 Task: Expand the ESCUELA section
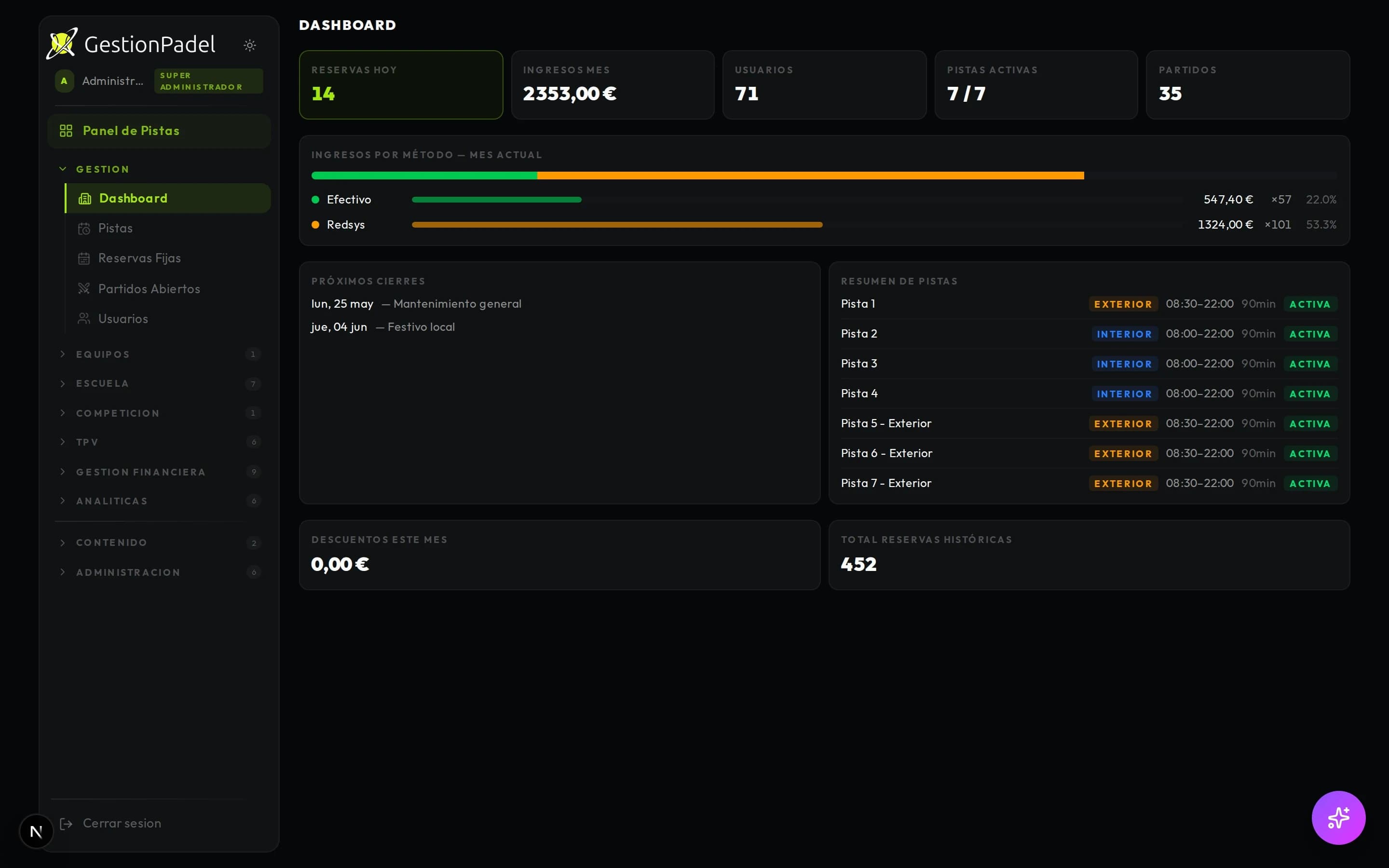tap(159, 383)
